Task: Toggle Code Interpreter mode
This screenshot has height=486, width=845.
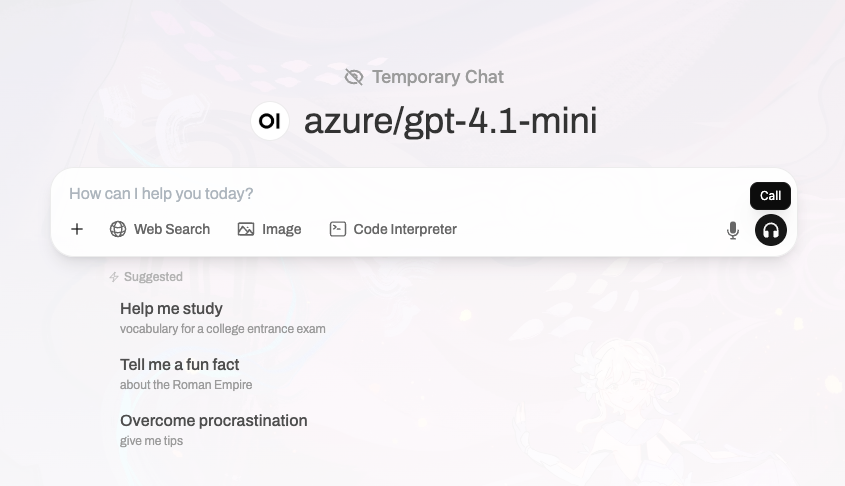Action: point(393,229)
